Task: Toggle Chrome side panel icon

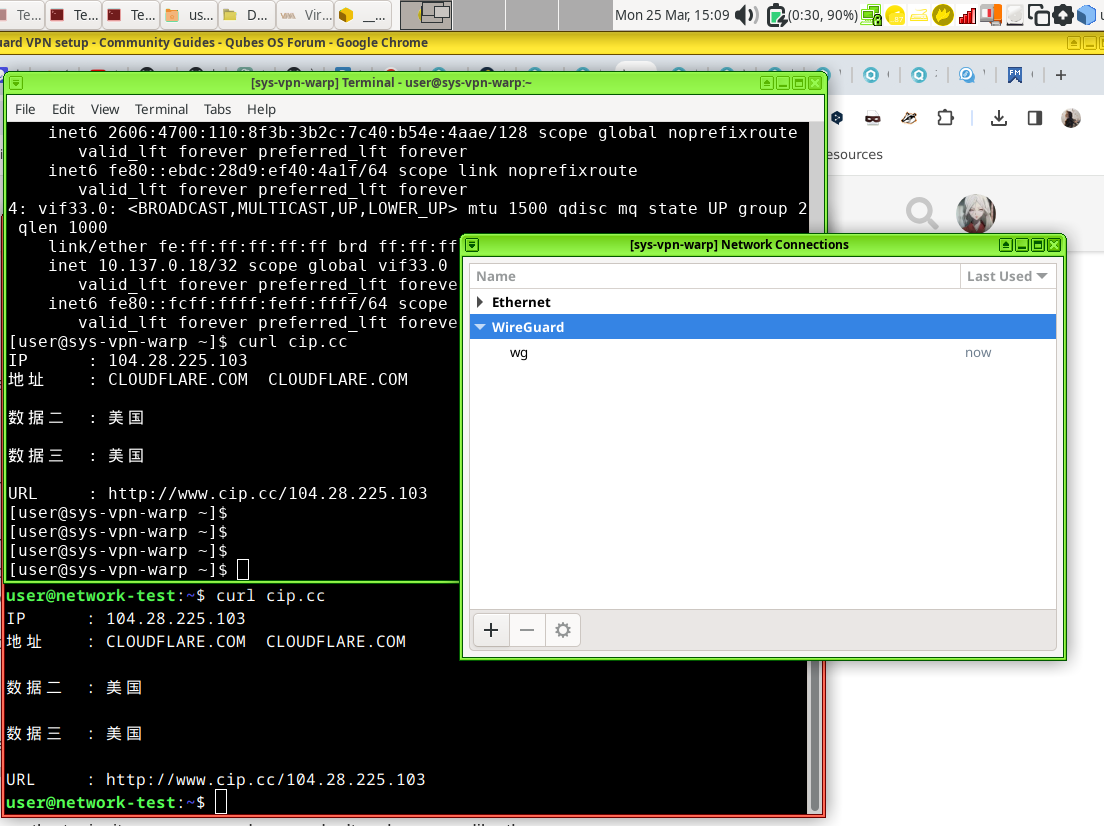Action: point(1035,118)
